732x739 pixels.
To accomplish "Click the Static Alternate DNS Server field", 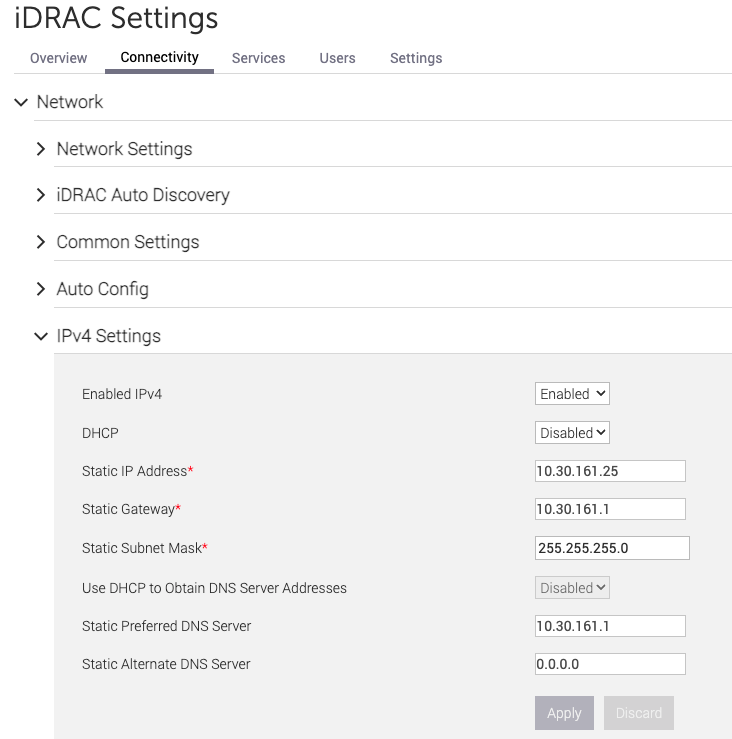I will [x=610, y=664].
